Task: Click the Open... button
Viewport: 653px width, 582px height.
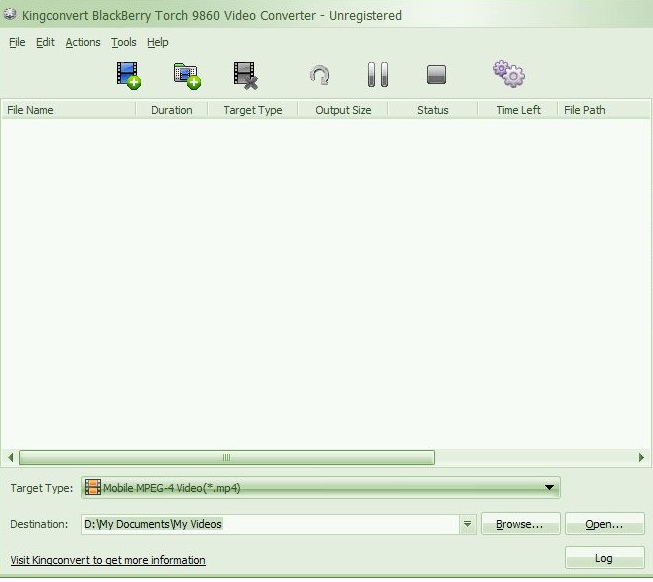Action: pyautogui.click(x=605, y=524)
